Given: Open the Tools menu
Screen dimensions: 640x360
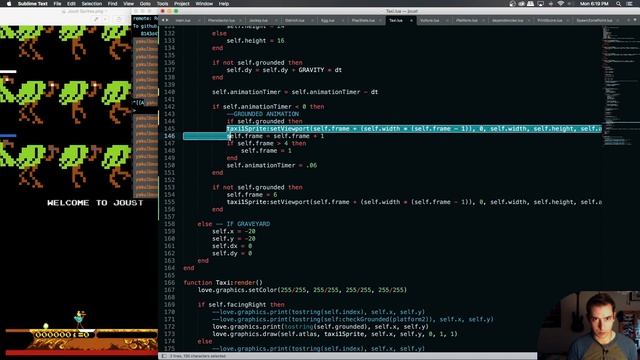Looking at the screenshot, I should coord(162,4).
